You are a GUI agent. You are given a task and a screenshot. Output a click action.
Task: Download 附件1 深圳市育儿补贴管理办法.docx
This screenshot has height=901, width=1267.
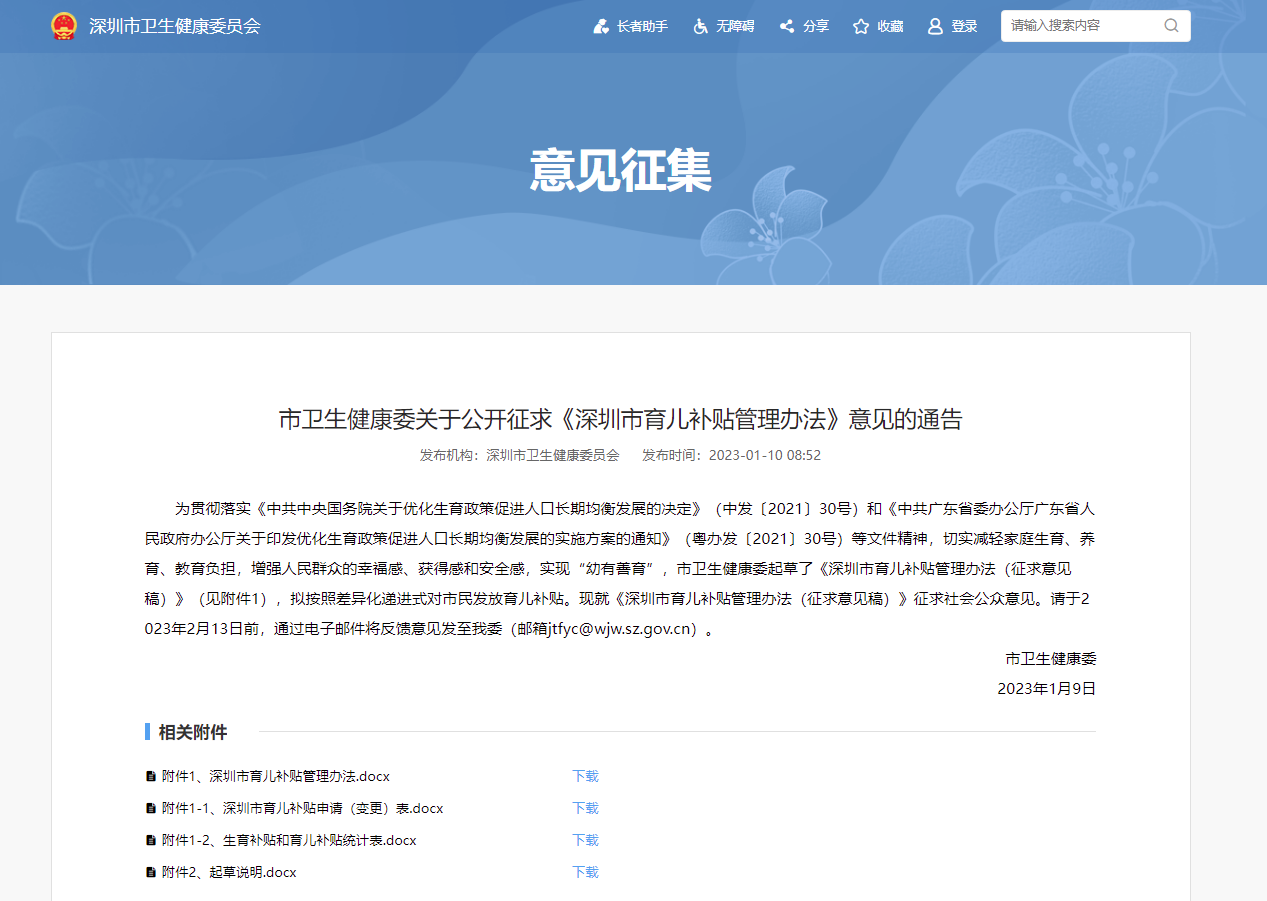point(585,776)
